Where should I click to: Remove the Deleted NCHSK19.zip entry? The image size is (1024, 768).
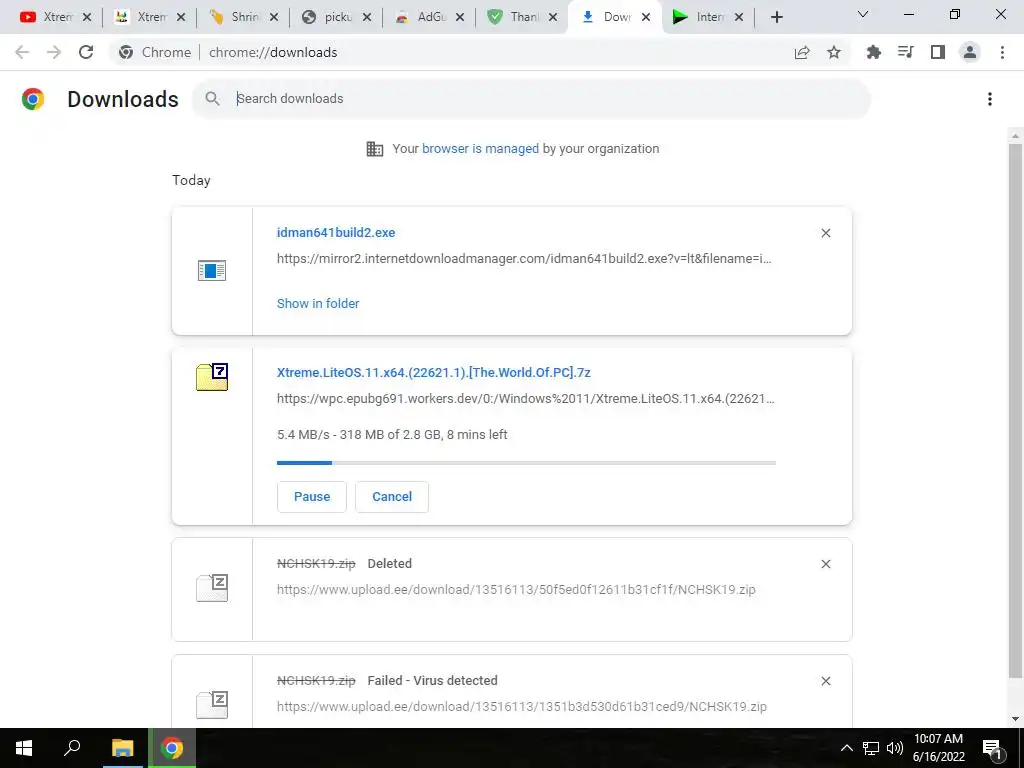826,564
